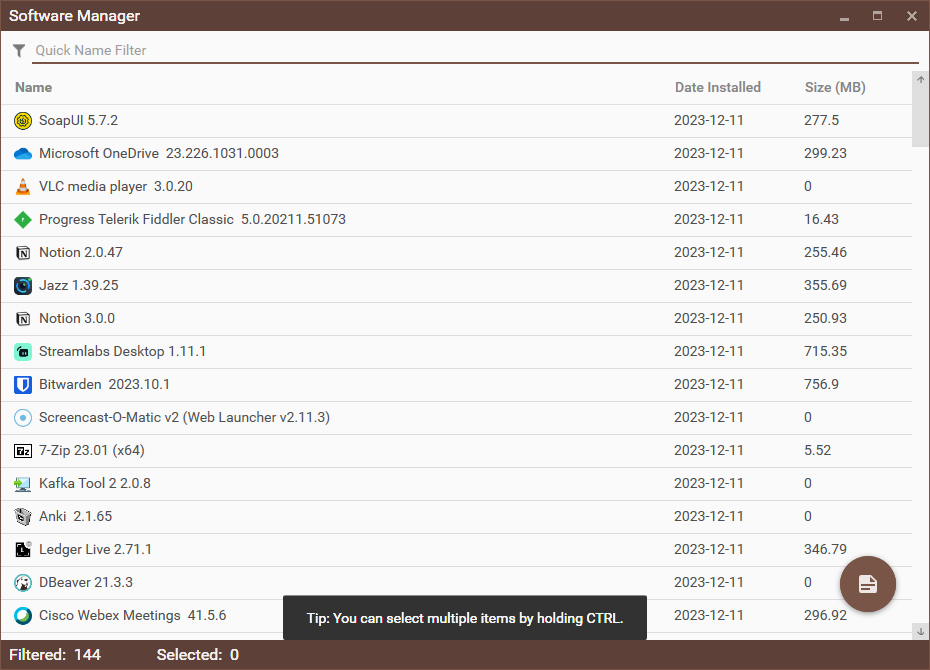The height and width of the screenshot is (670, 930).
Task: Select Streamlabs Desktop 1.11.1 entry
Action: pos(122,352)
